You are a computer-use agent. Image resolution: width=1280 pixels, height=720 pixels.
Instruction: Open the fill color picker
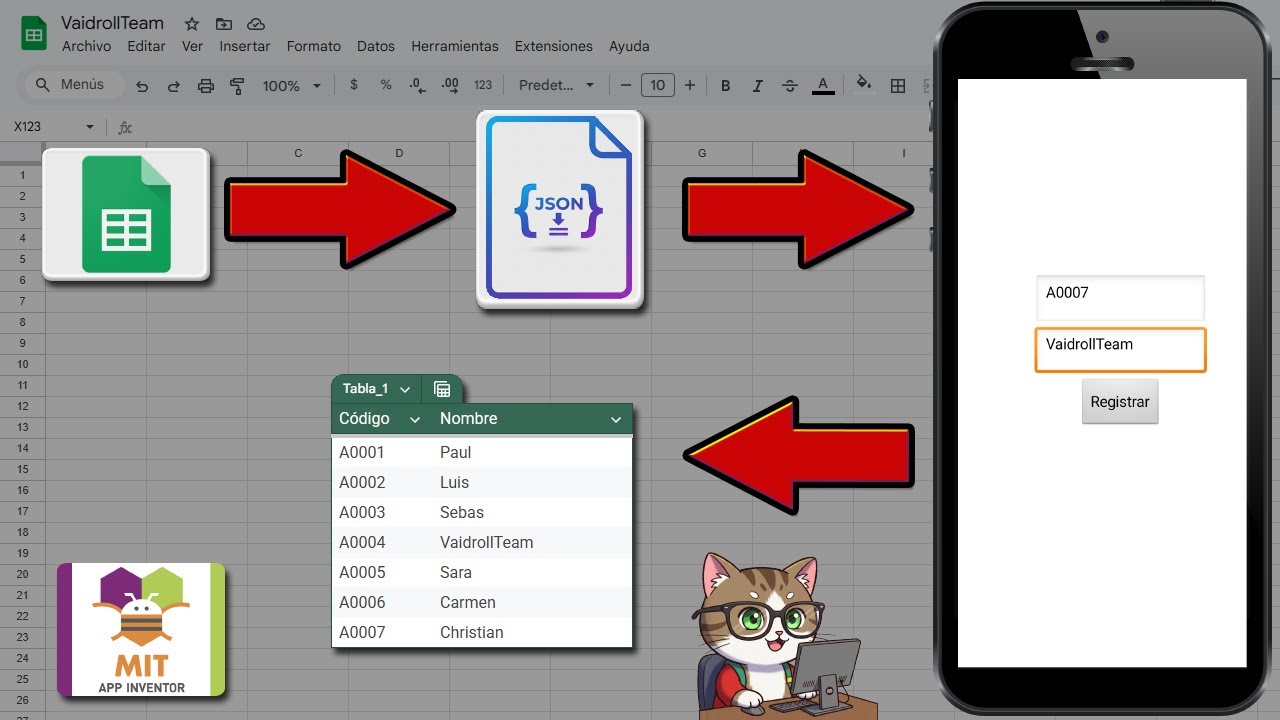click(865, 85)
